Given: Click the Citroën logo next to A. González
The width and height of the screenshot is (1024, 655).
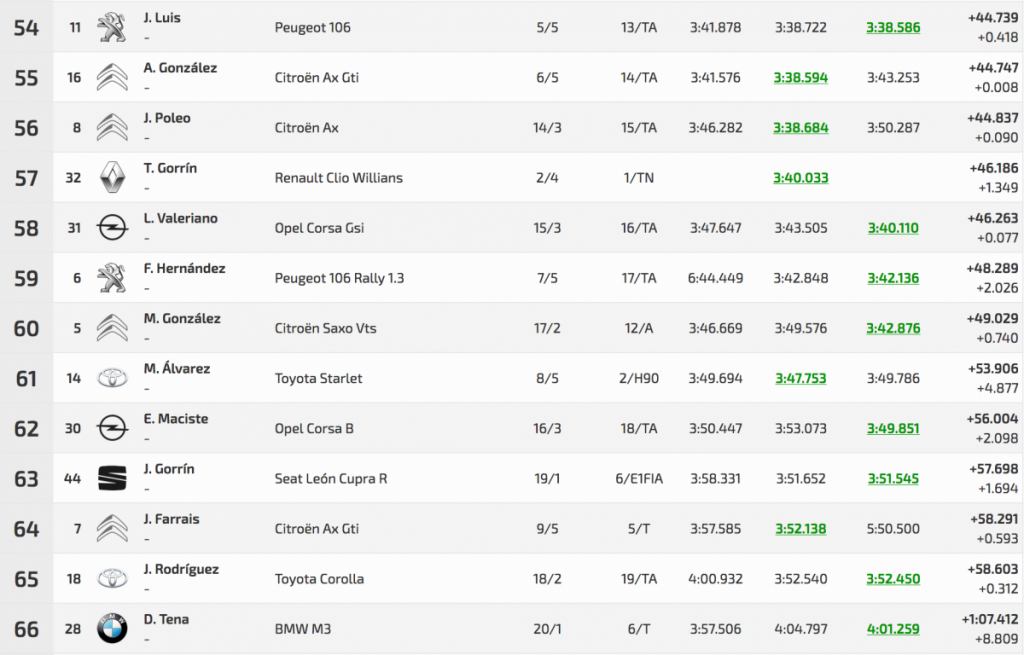Looking at the screenshot, I should [112, 78].
